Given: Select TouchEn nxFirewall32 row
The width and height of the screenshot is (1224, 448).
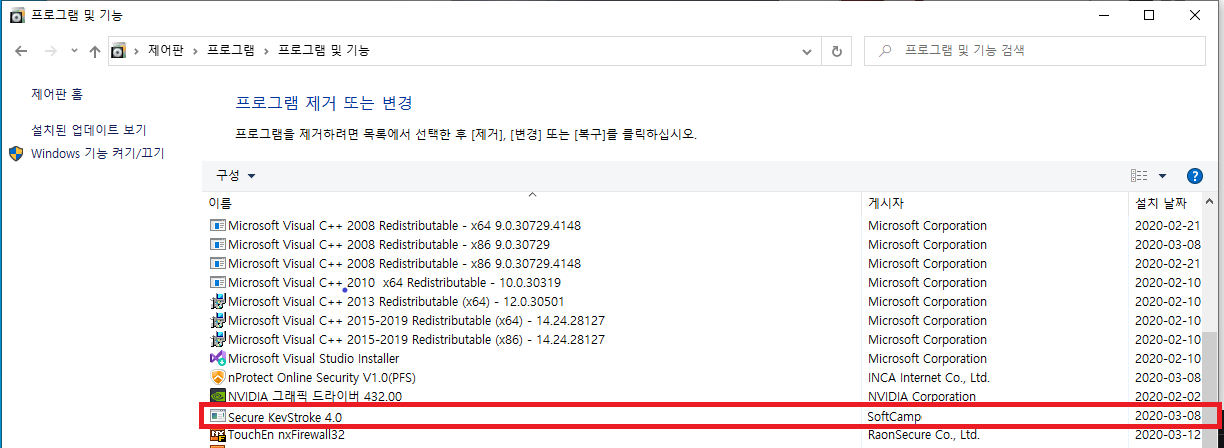Looking at the screenshot, I should click(704, 435).
